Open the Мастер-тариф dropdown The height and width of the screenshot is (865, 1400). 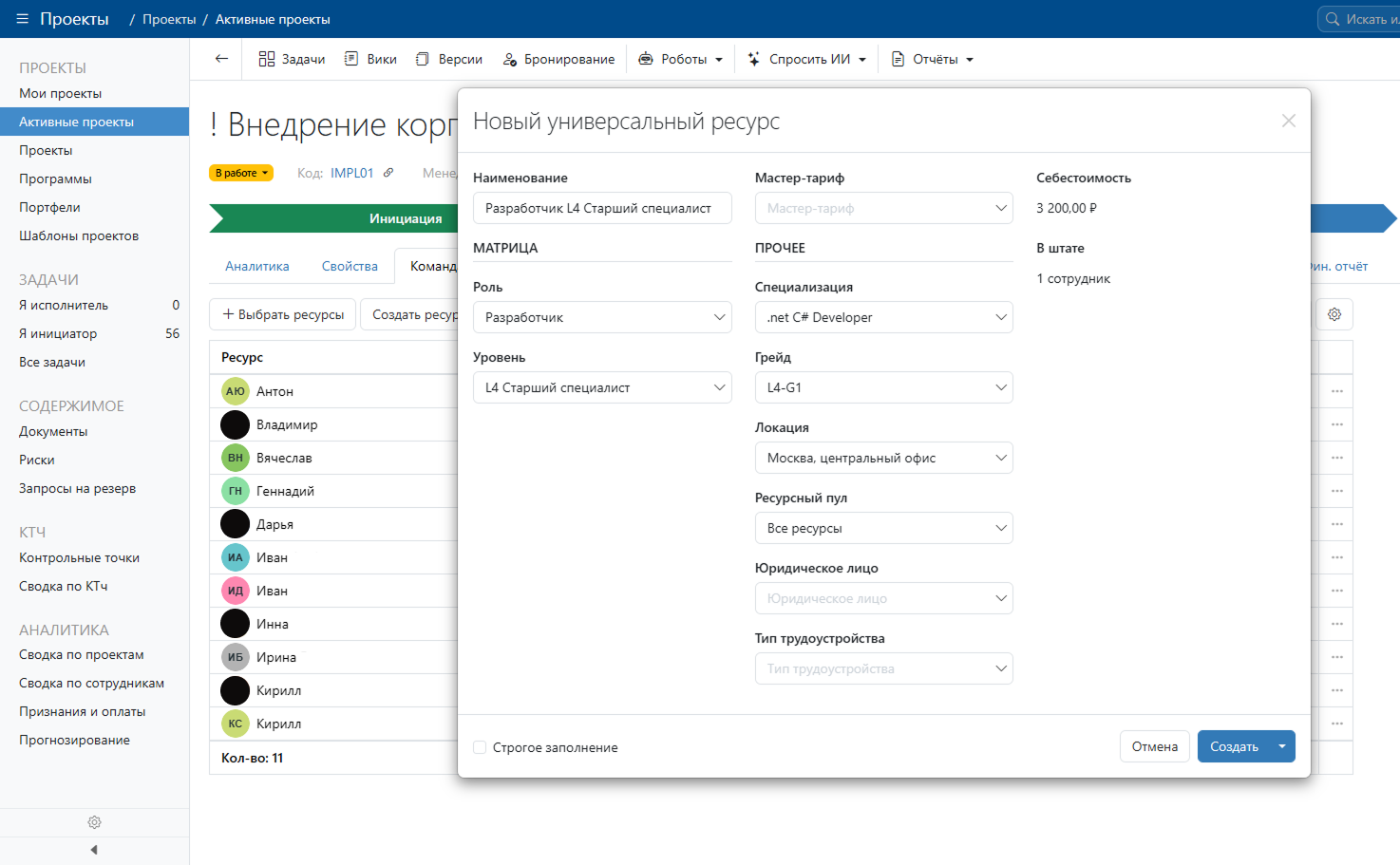pos(884,208)
